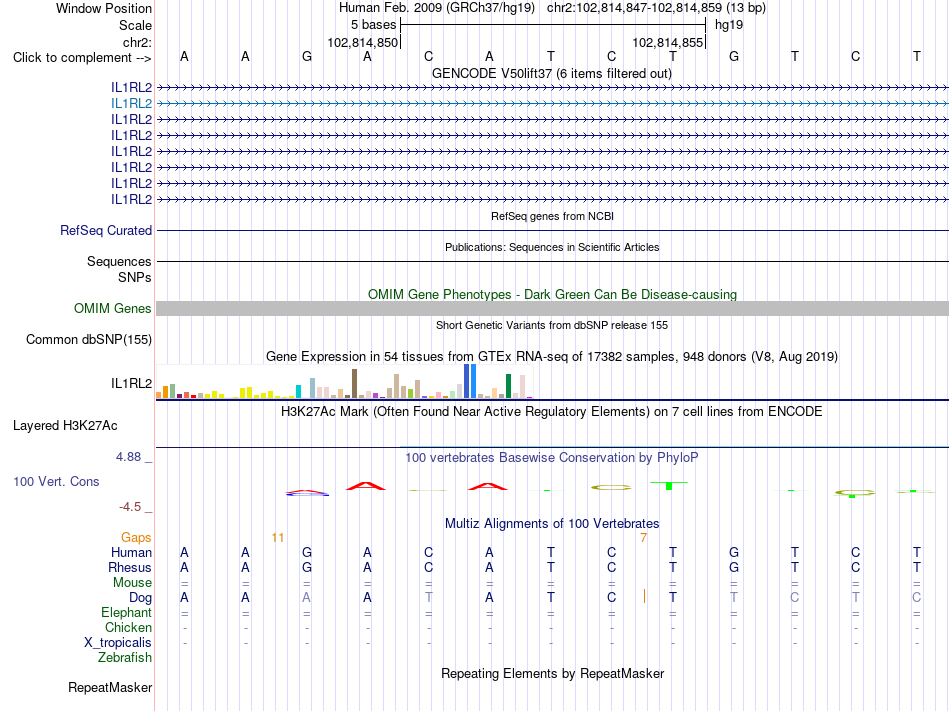Select the Mouse alignment row label
This screenshot has width=950, height=711.
pyautogui.click(x=132, y=583)
